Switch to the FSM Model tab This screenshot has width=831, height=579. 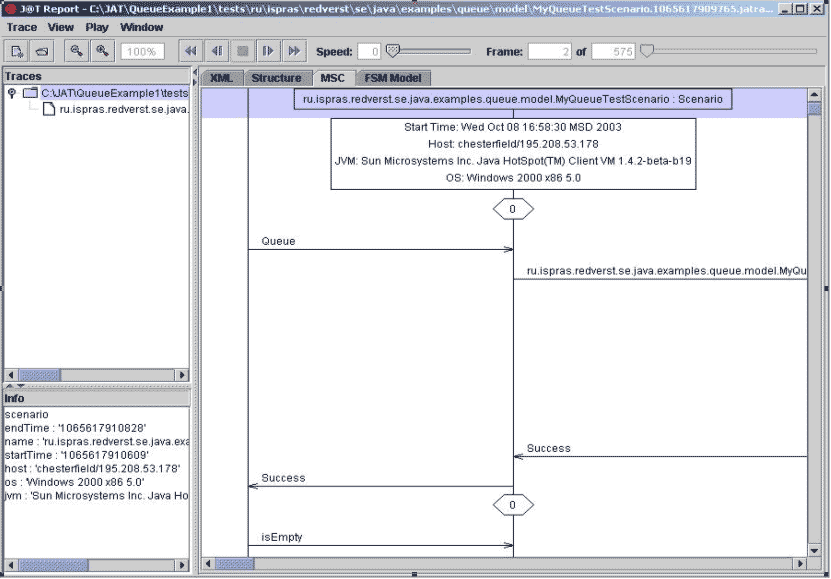[x=393, y=78]
